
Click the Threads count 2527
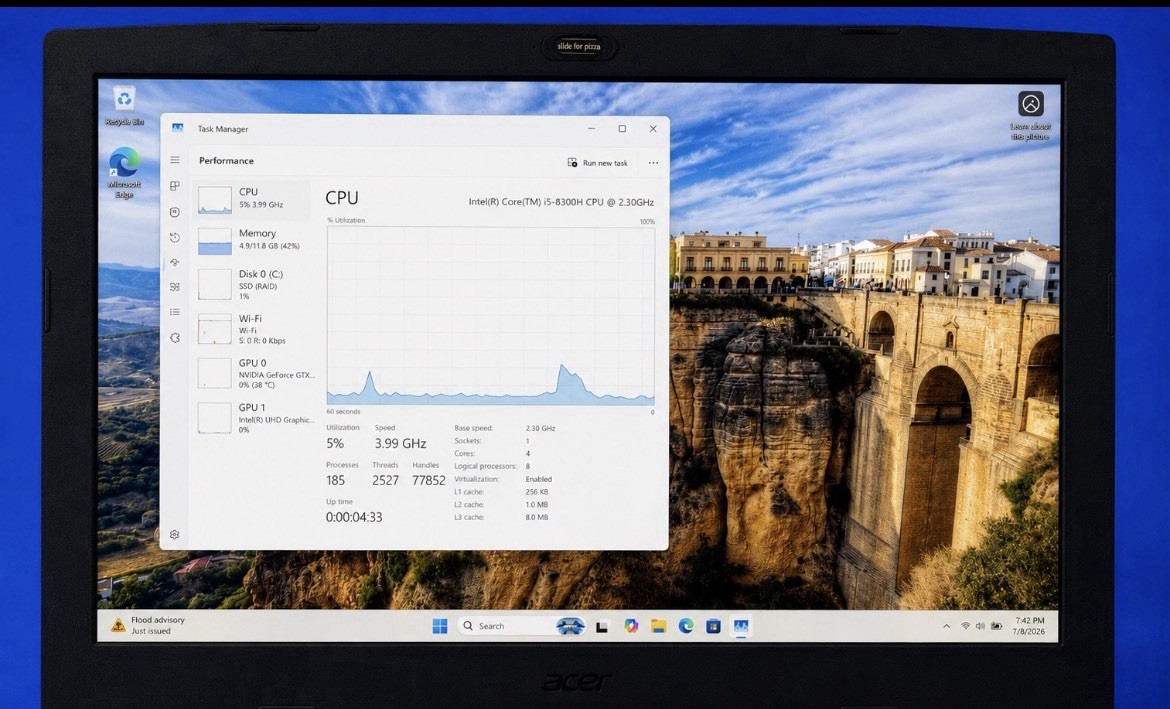[x=386, y=480]
